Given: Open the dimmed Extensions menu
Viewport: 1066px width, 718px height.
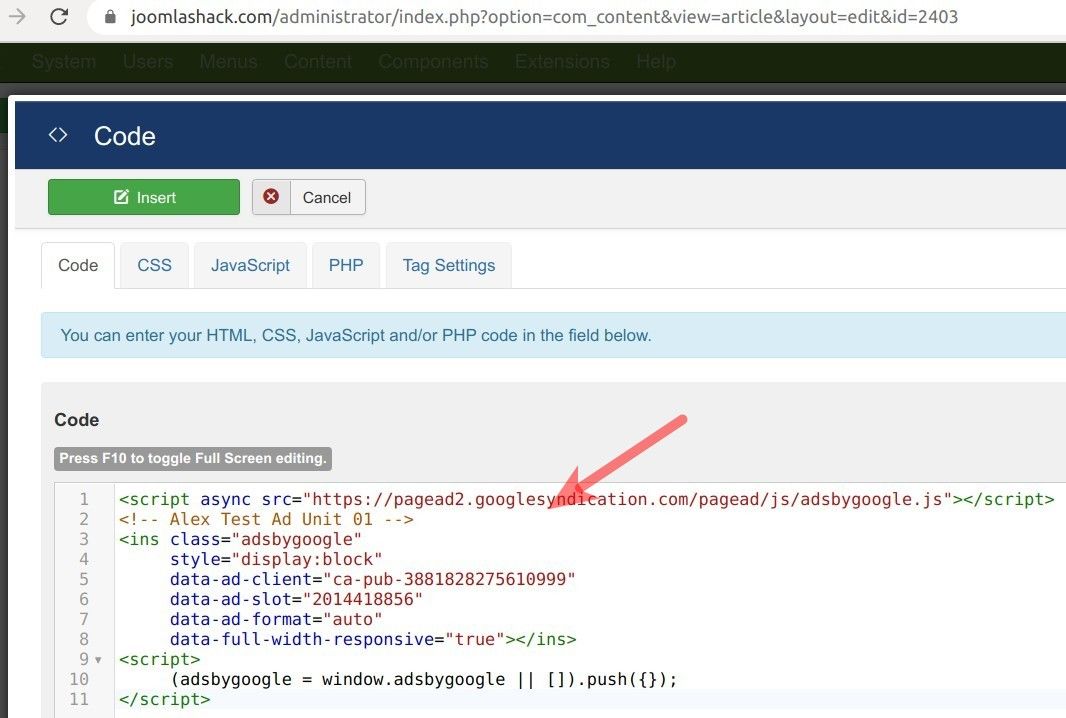Looking at the screenshot, I should tap(562, 62).
